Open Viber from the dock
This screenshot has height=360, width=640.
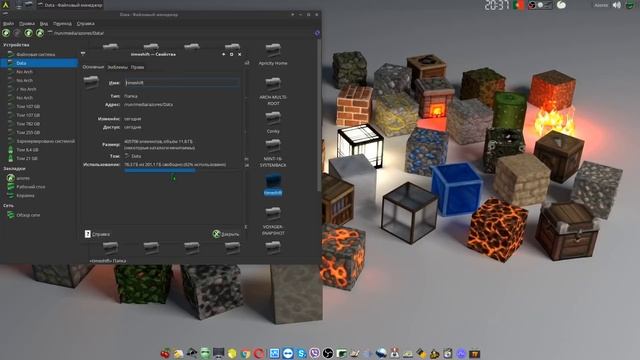pyautogui.click(x=314, y=353)
